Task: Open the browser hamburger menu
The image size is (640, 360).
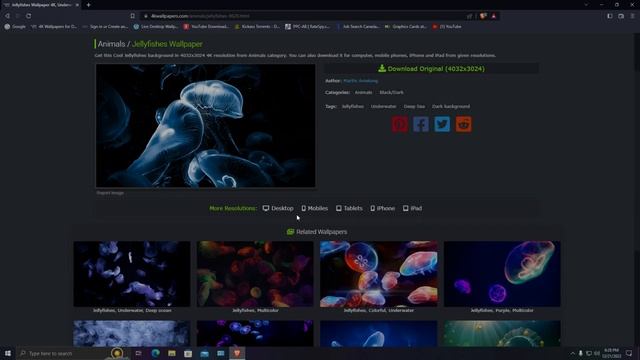Action: pyautogui.click(x=632, y=16)
